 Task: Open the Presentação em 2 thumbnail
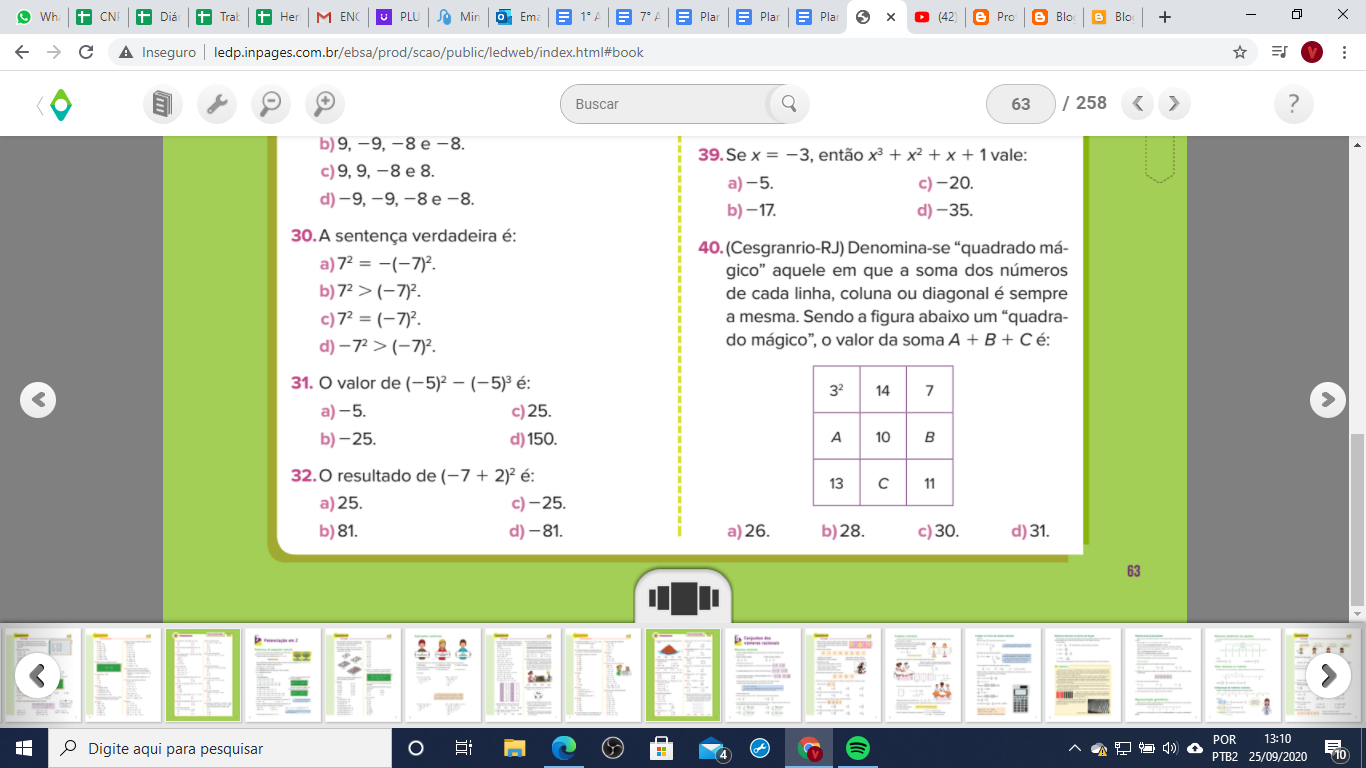pyautogui.click(x=282, y=674)
